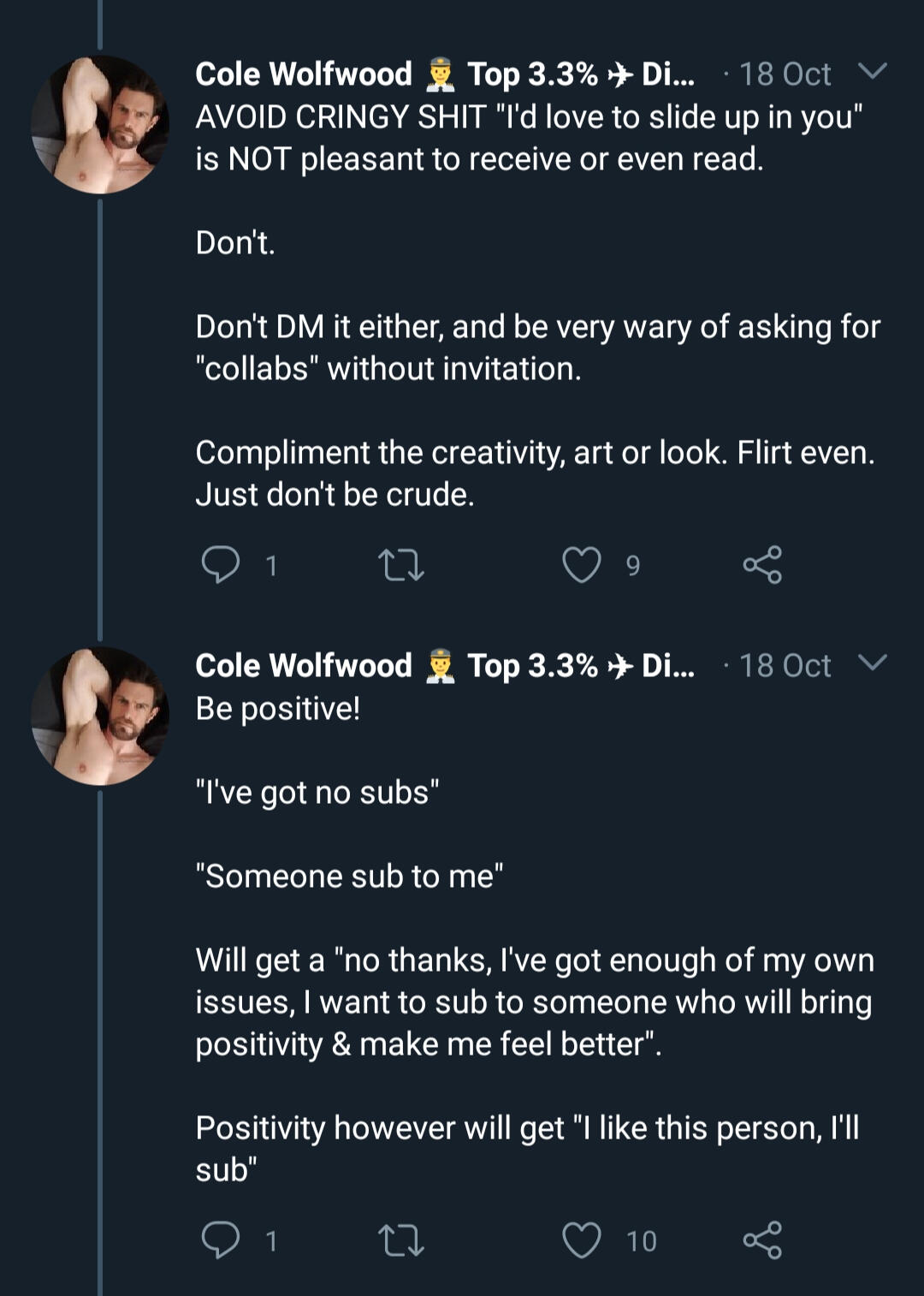Retweet the tweet about avoiding crude comments
This screenshot has width=924, height=1296.
coord(400,565)
